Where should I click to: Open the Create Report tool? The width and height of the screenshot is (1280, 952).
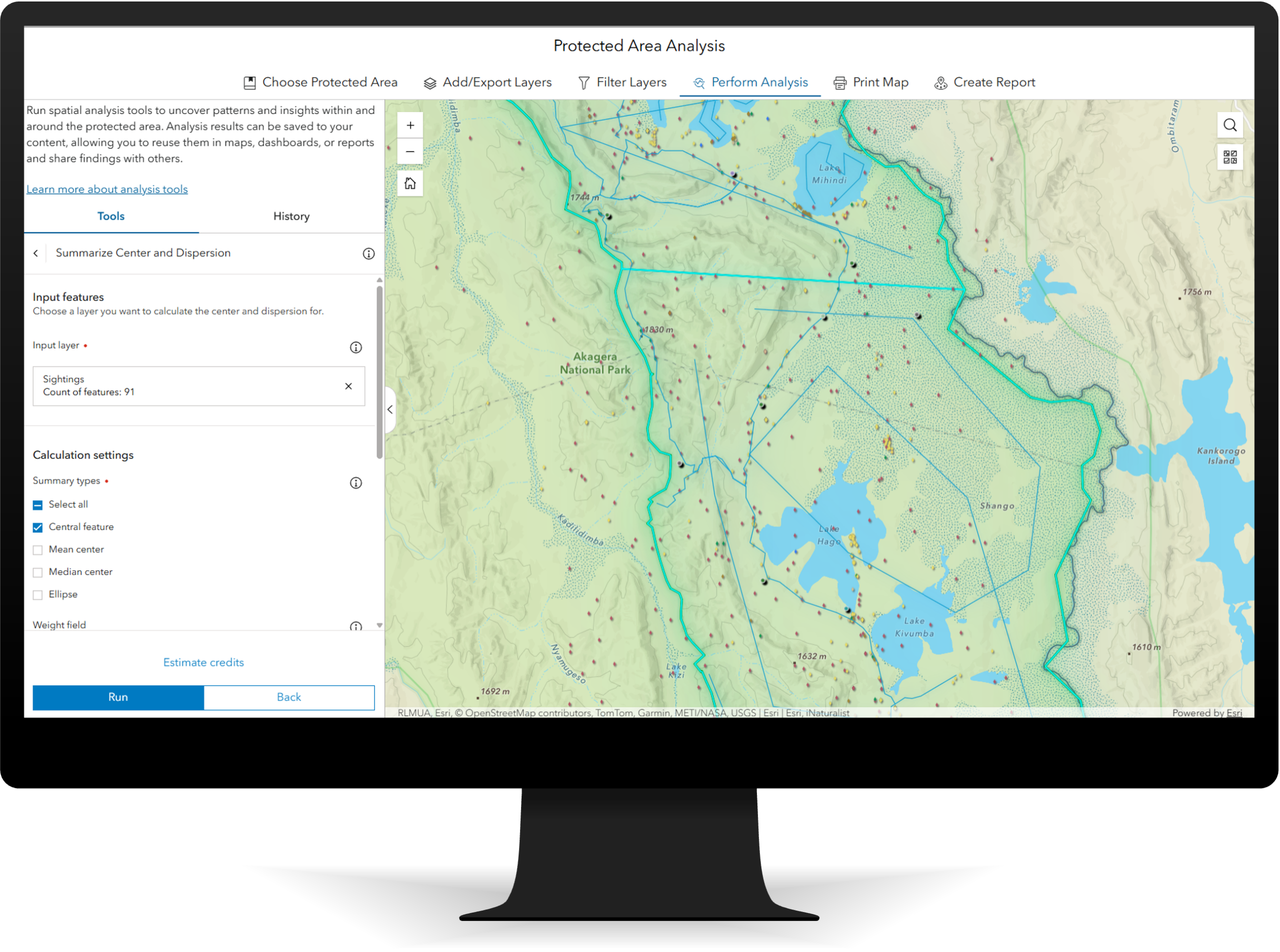click(x=984, y=82)
